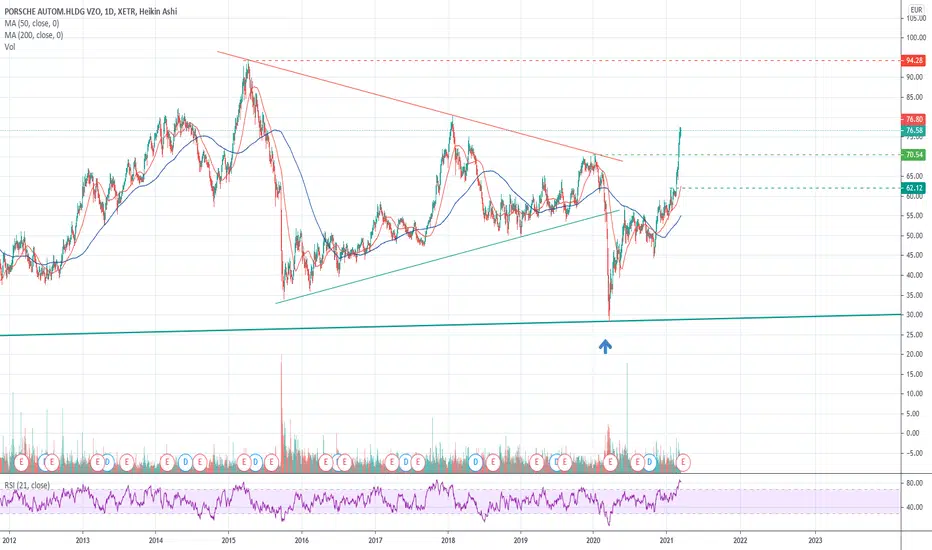The width and height of the screenshot is (932, 550).
Task: Click the green 62.12 price label
Action: (914, 188)
